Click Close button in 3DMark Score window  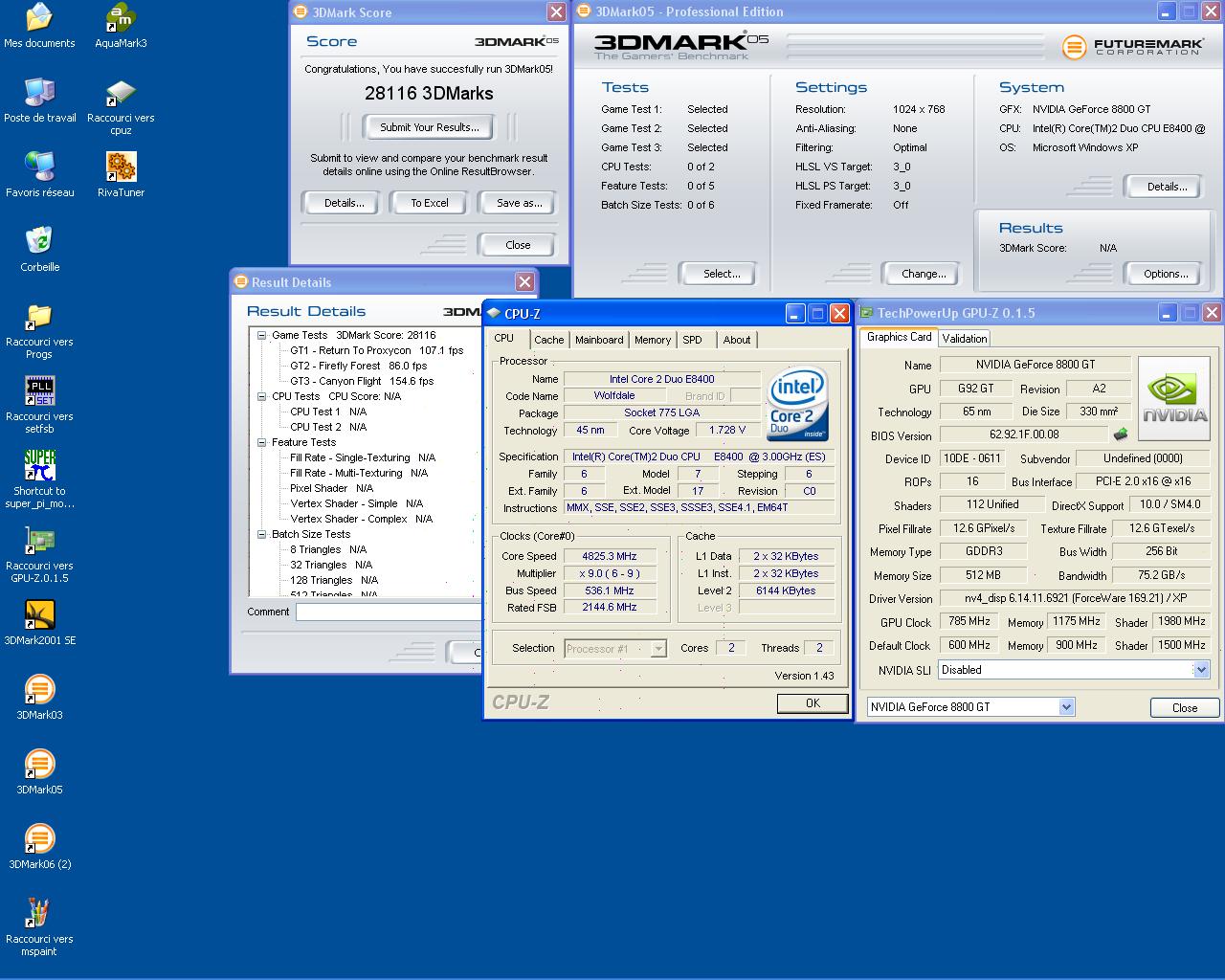pos(518,245)
